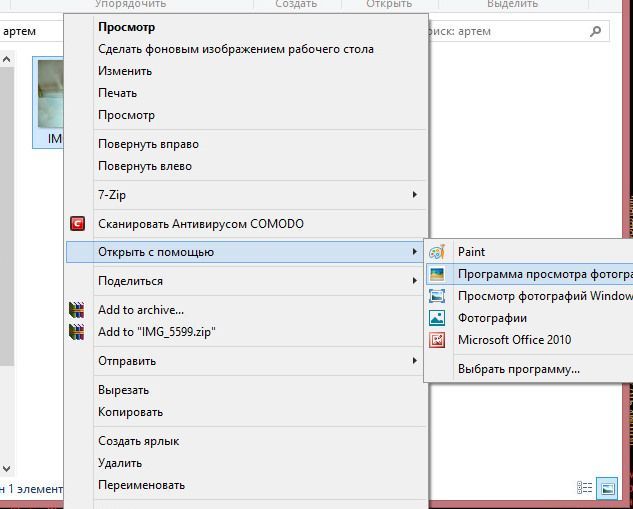633x509 pixels.
Task: Select Повернуть вправо from context menu
Action: (148, 144)
